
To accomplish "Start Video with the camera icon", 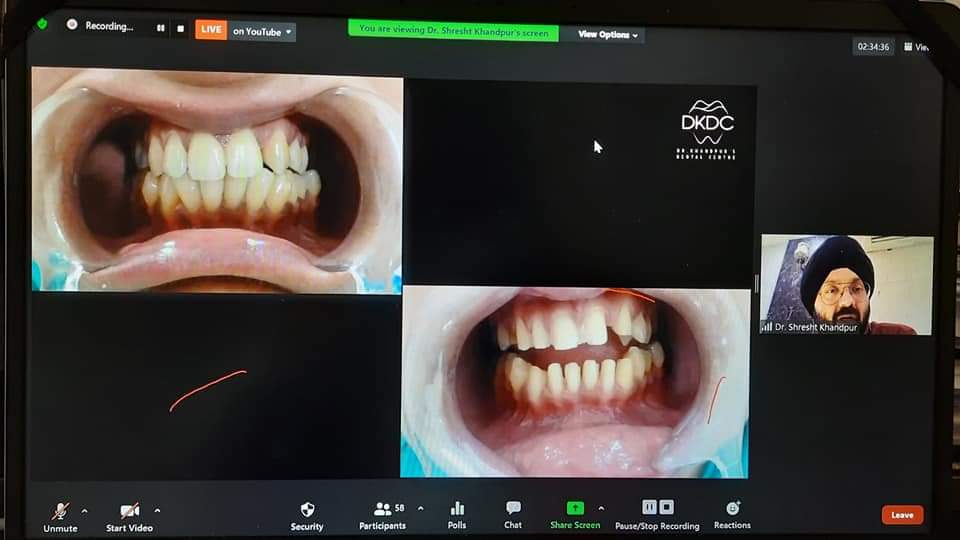I will [x=129, y=517].
